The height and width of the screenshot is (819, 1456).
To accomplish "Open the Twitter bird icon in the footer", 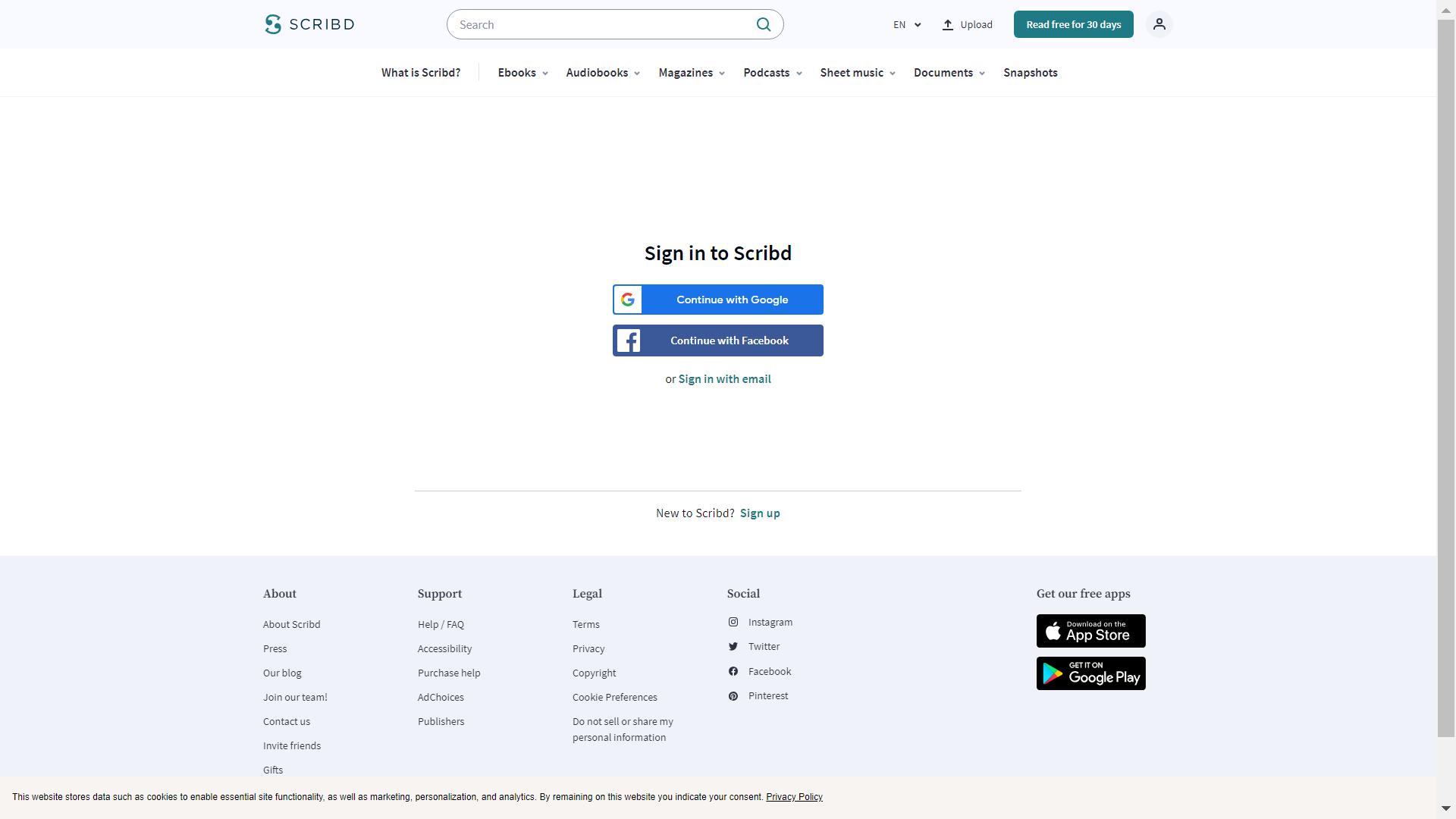I will pyautogui.click(x=733, y=647).
